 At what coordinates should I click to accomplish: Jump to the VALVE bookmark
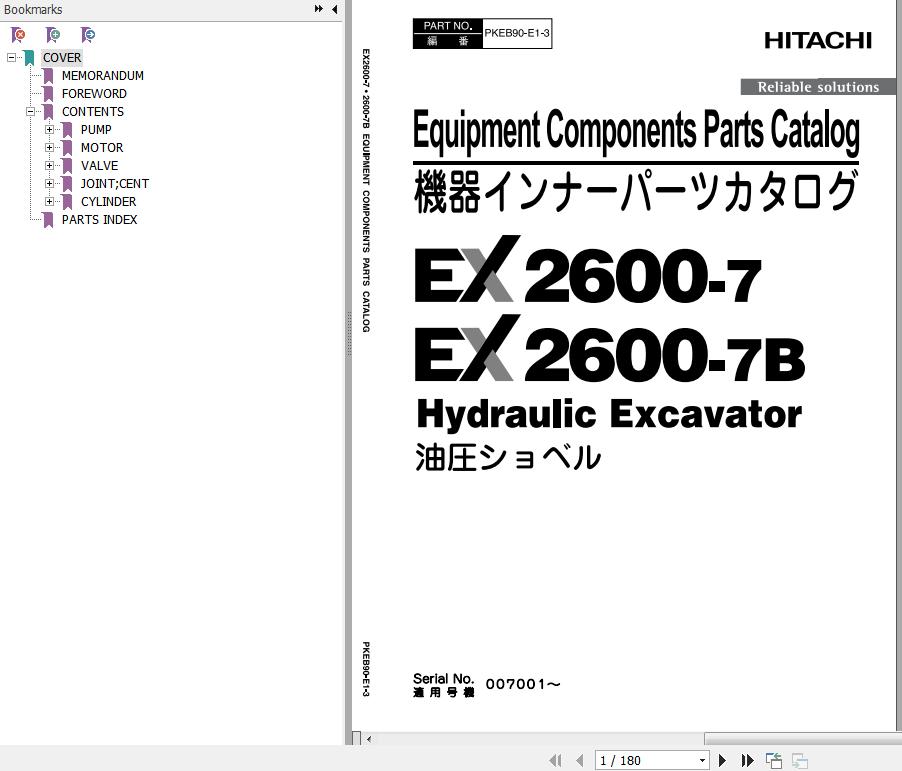tap(100, 166)
